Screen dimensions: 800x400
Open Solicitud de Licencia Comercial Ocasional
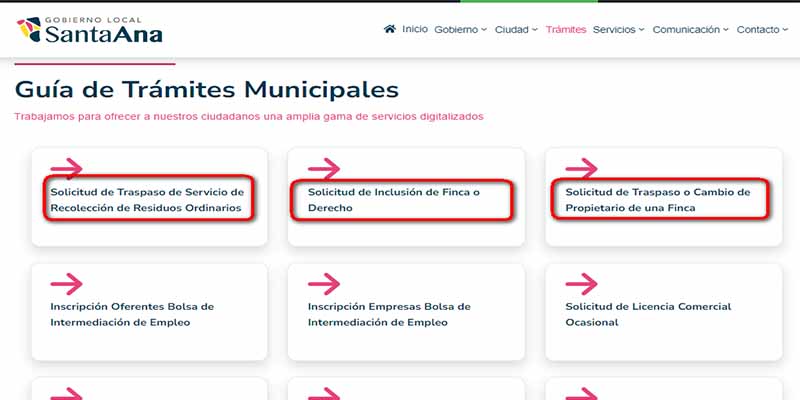648,314
